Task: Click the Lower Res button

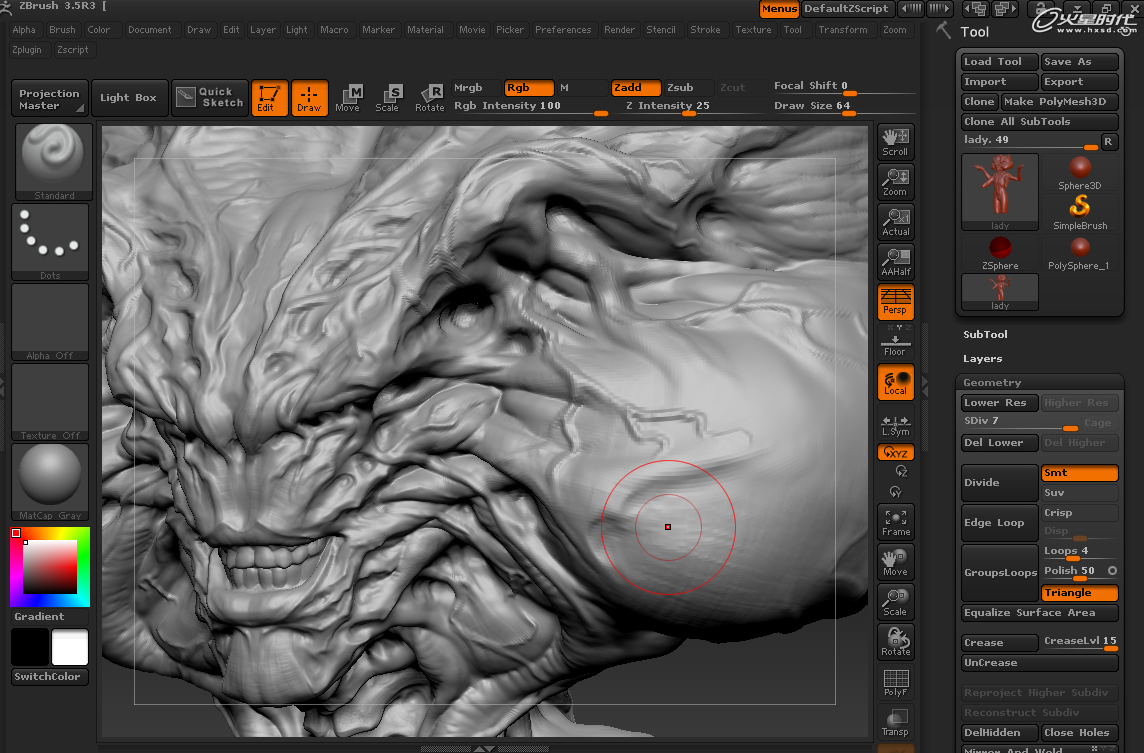Action: pos(1000,402)
